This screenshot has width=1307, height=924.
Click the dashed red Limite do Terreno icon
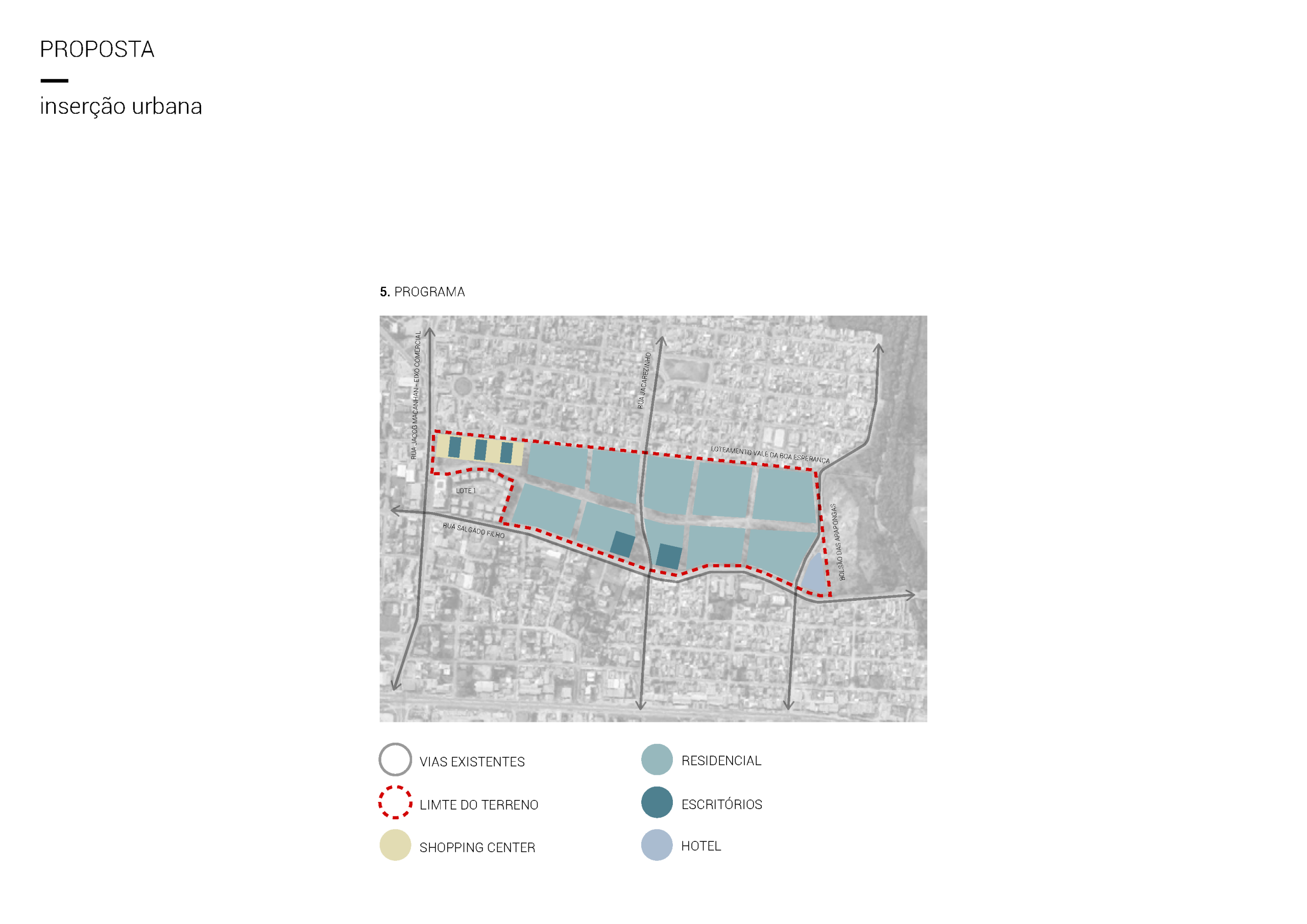click(x=395, y=803)
